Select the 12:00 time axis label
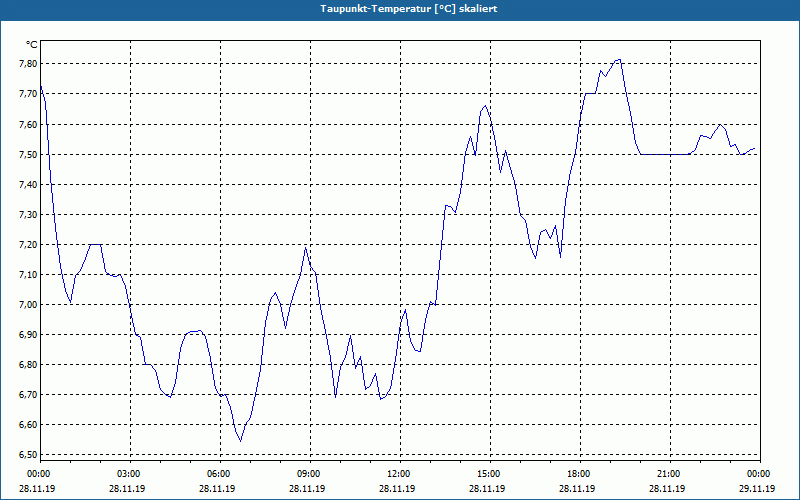Screen dimensions: 800x500 (397, 474)
